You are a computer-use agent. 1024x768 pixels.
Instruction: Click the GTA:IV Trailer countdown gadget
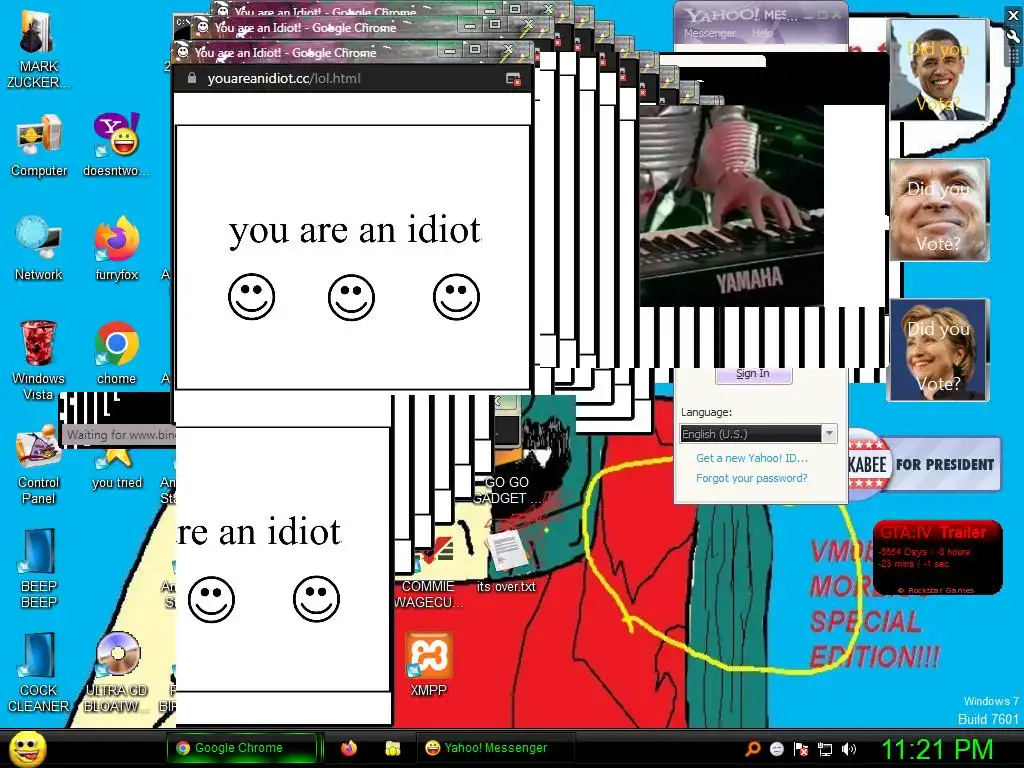(937, 558)
